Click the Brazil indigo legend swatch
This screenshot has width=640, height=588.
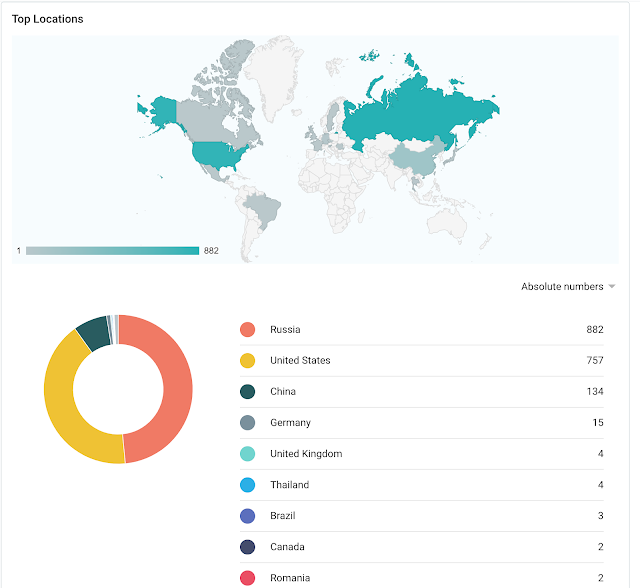247,516
